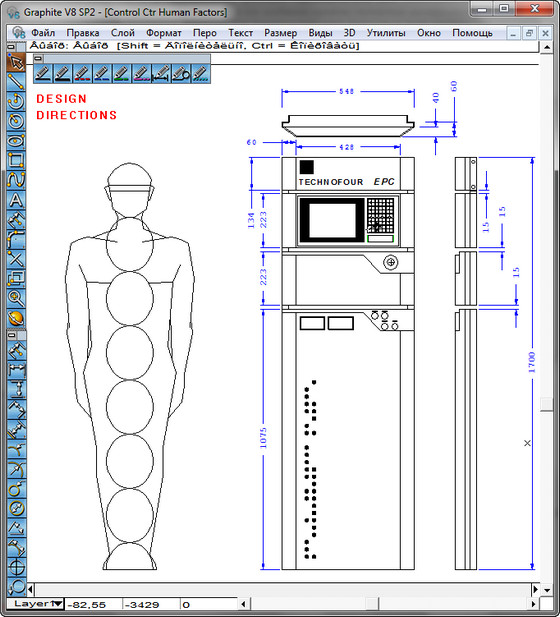Choose the single line drawing tool
The height and width of the screenshot is (617, 560).
pos(16,81)
